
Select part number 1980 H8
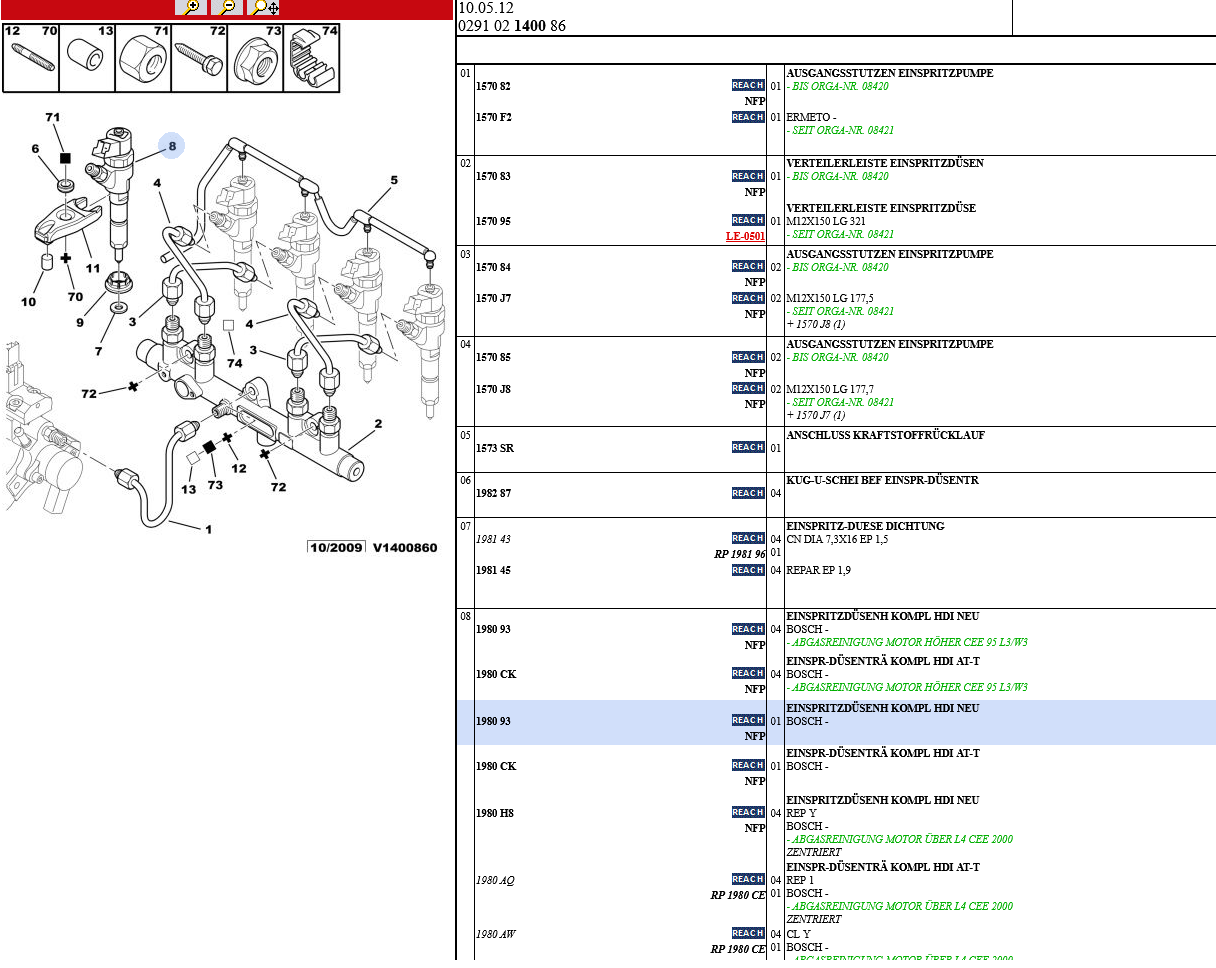coord(494,814)
